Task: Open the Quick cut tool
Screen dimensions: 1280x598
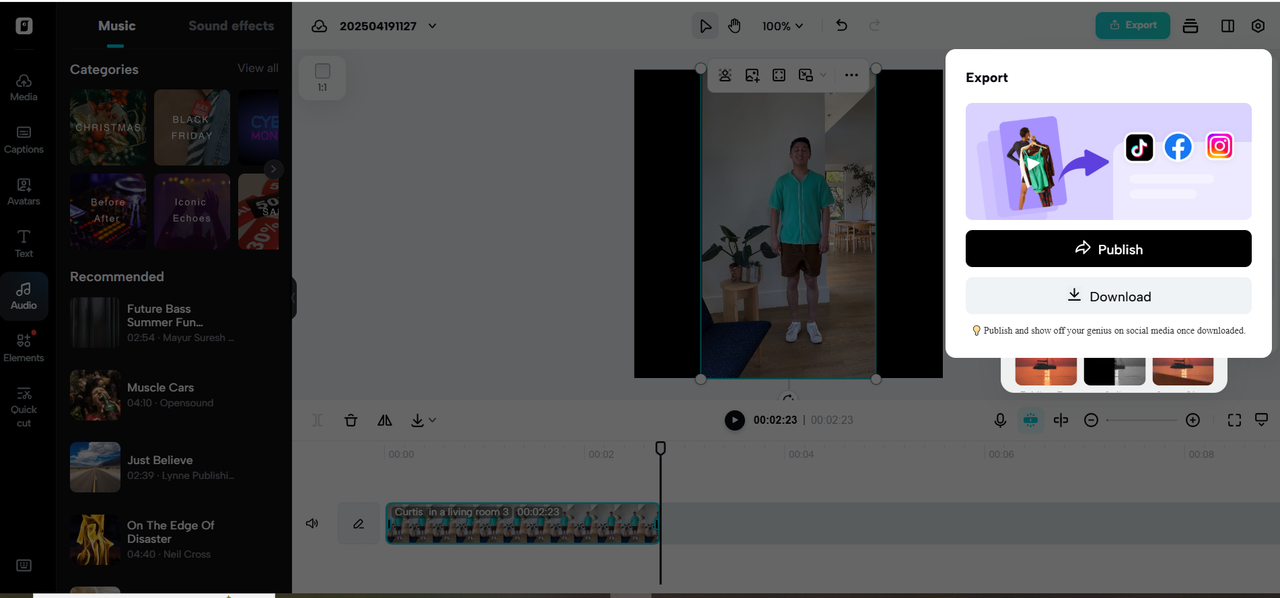Action: coord(24,406)
